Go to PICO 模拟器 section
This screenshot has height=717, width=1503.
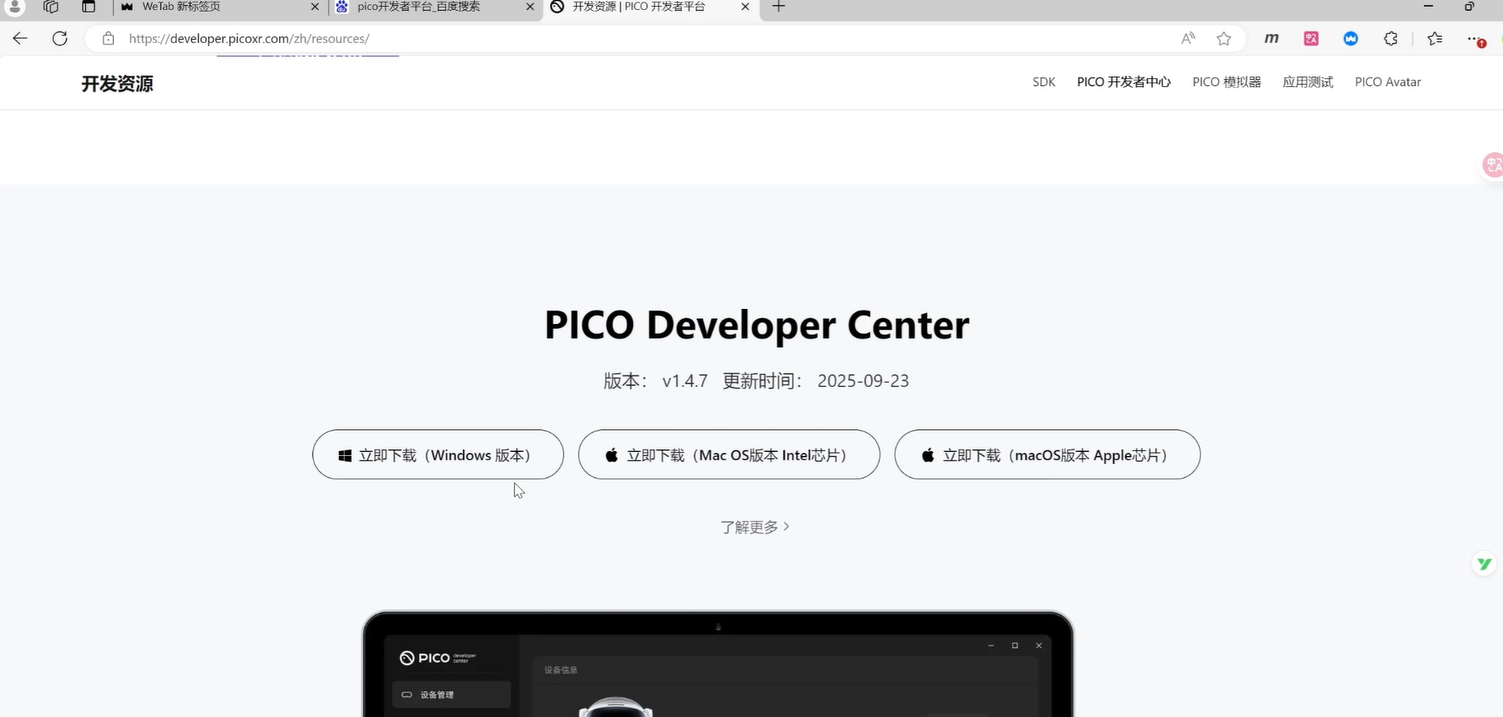click(1227, 82)
